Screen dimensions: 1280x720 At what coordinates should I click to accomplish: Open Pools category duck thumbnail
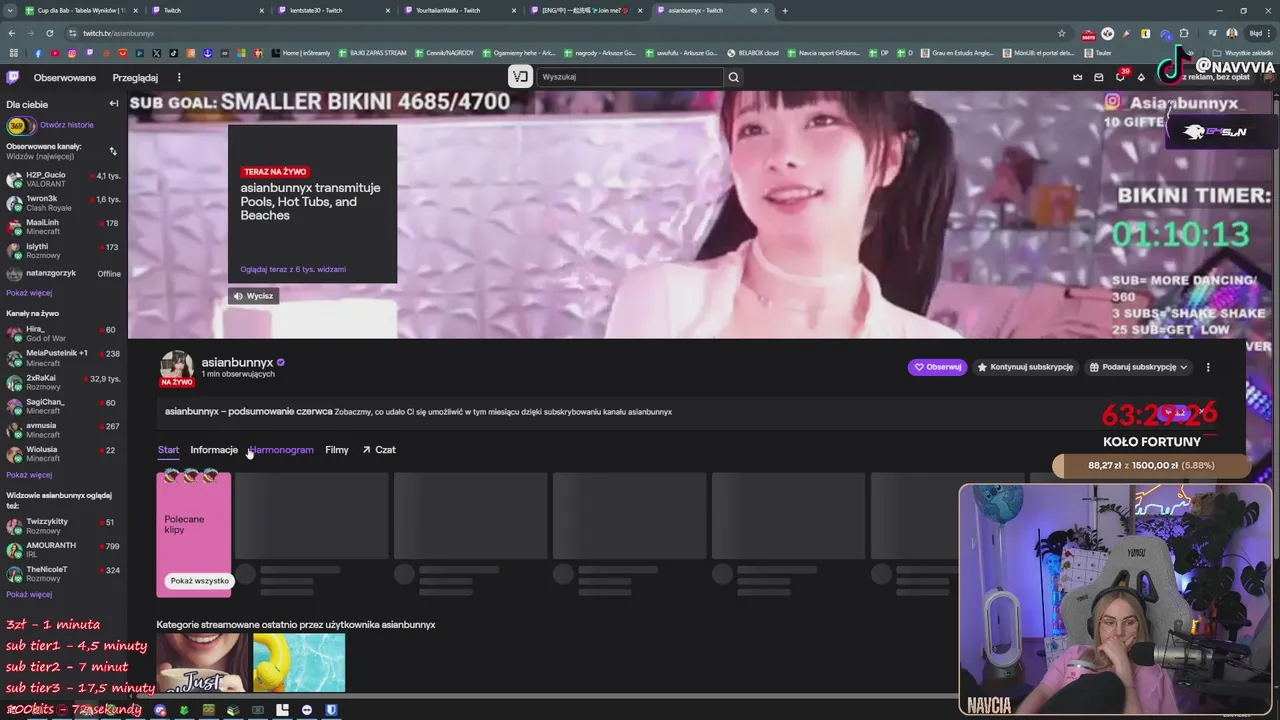(299, 663)
